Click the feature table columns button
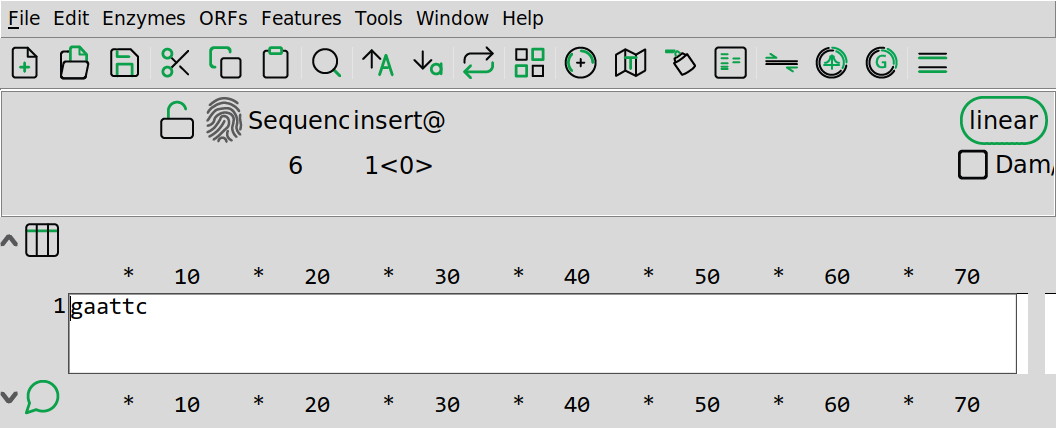This screenshot has height=428, width=1056. [x=42, y=241]
